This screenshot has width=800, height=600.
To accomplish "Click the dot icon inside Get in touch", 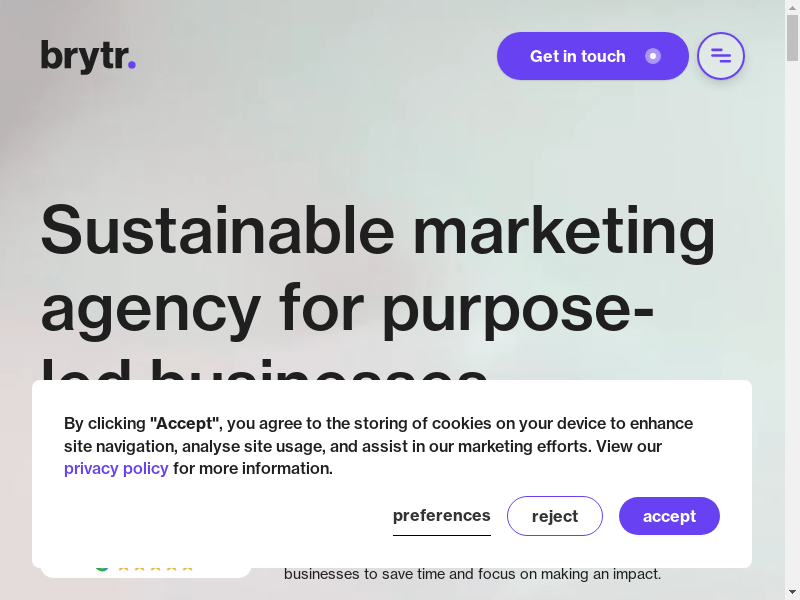I will [x=653, y=56].
